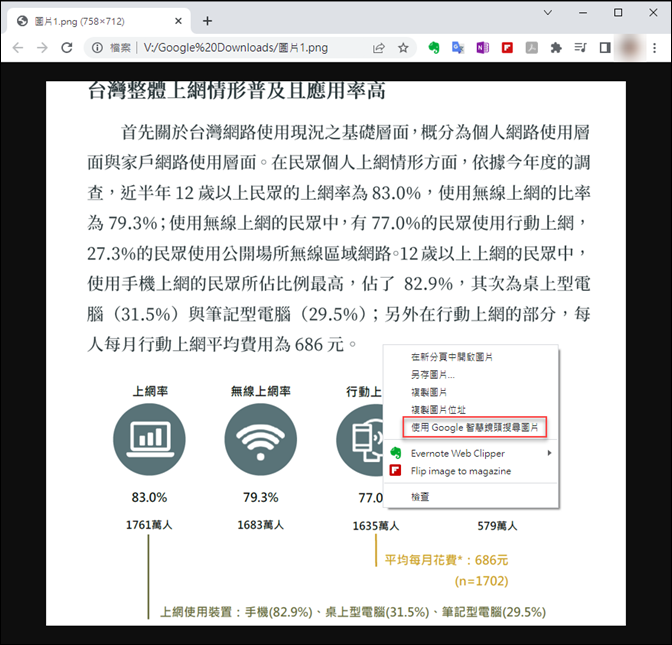Screen dimensions: 672x645
Task: Reload the page with refresh icon
Action: point(66,48)
